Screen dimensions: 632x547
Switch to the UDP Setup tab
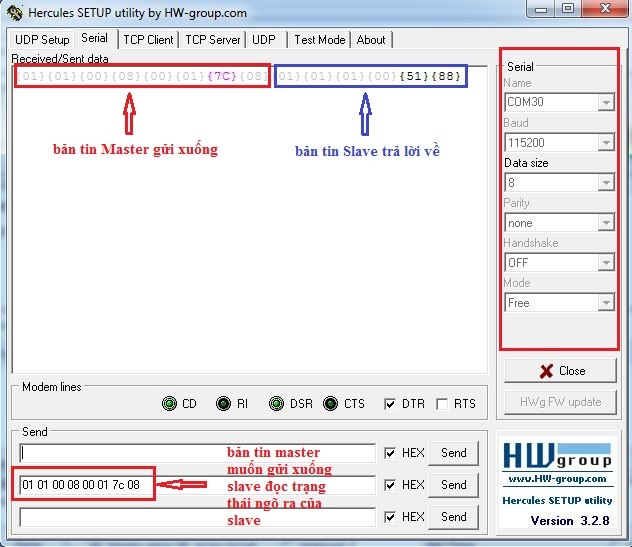(x=42, y=40)
